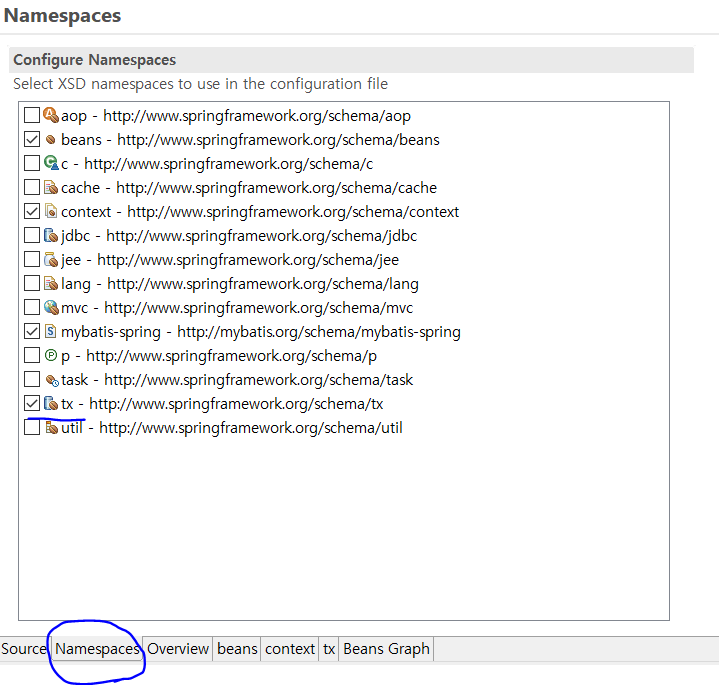The width and height of the screenshot is (719, 685).
Task: Uncheck the tx namespace checkbox
Action: 32,403
